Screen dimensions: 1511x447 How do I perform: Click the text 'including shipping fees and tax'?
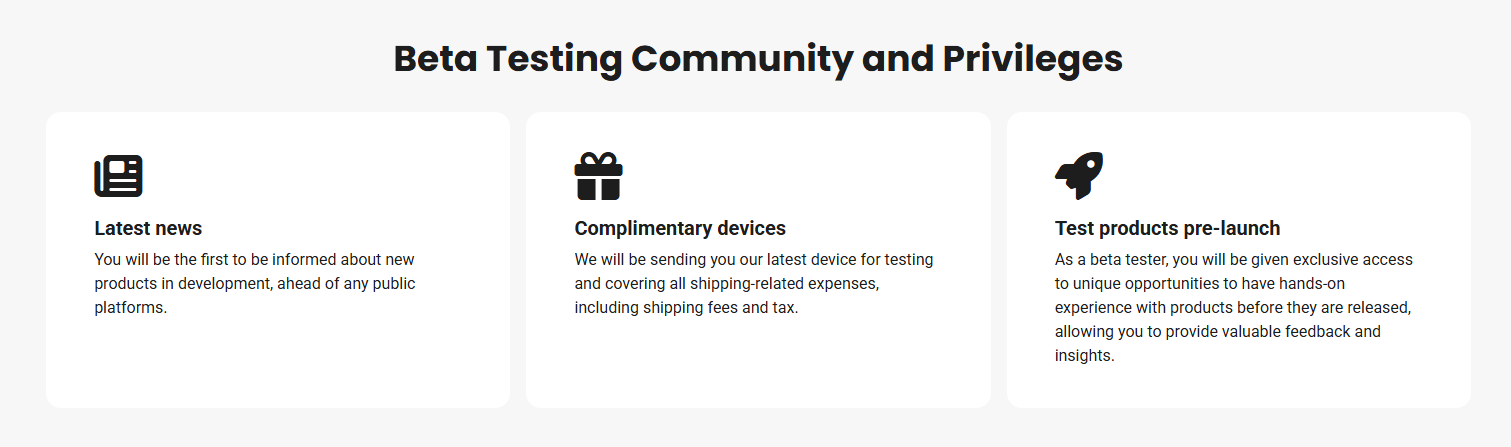point(685,307)
